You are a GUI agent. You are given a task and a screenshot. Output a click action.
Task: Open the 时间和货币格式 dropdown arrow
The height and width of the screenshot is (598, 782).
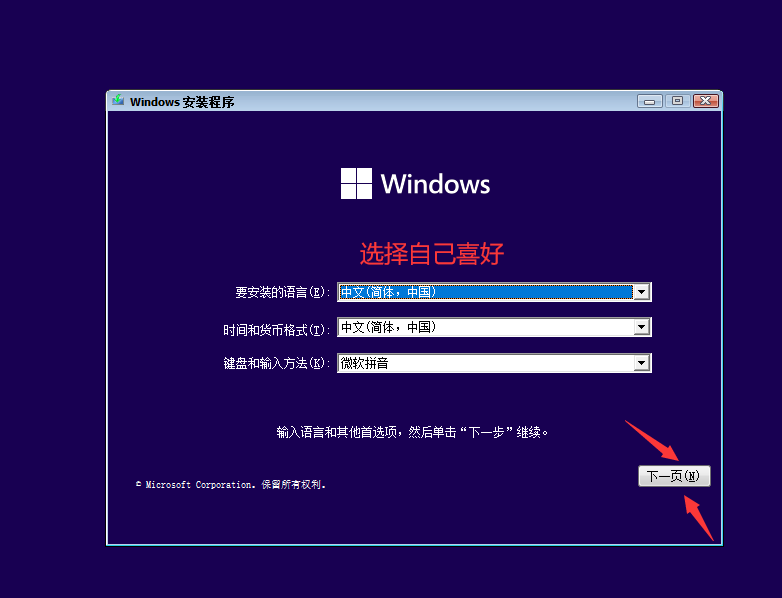641,327
